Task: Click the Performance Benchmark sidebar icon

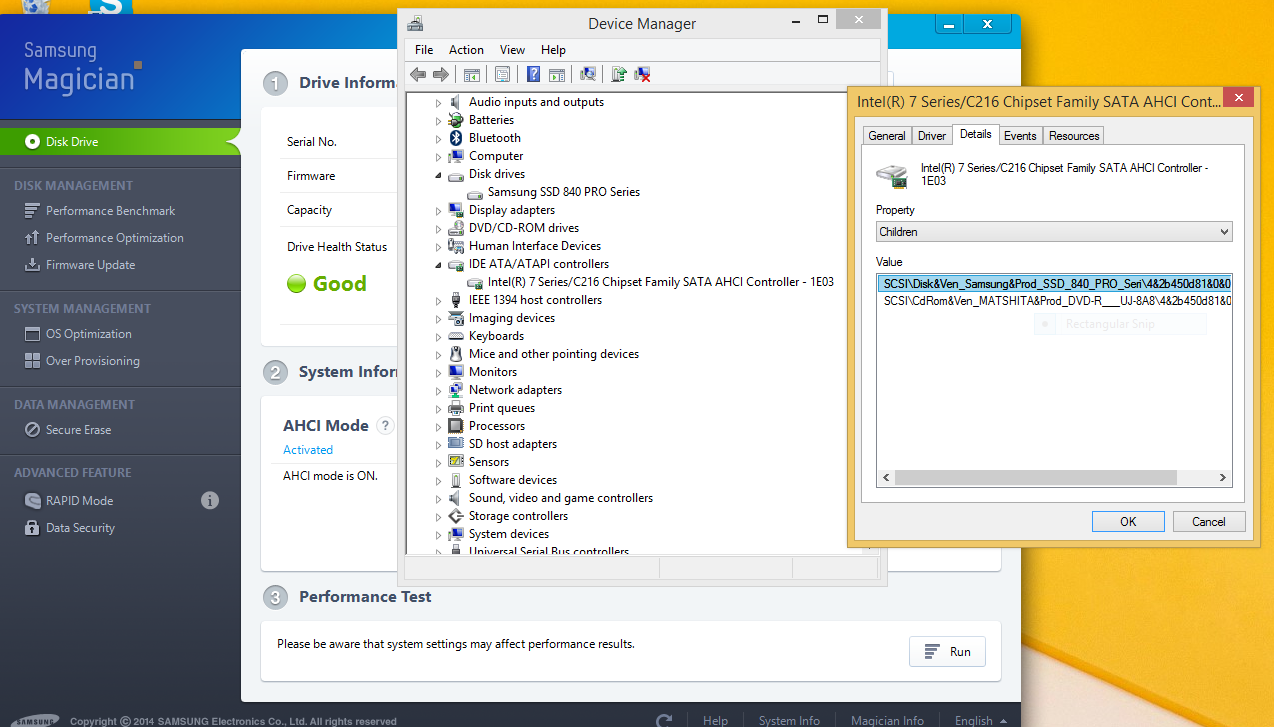Action: click(x=30, y=211)
